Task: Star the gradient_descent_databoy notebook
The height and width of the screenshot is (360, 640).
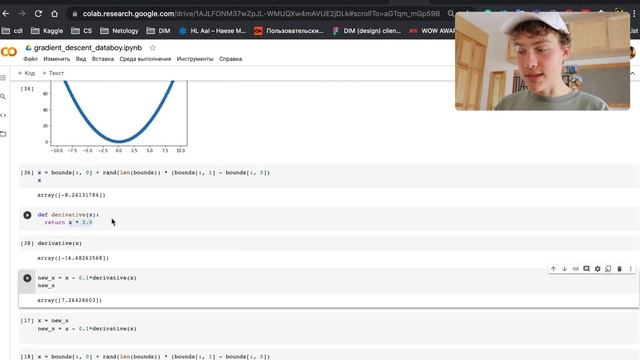Action: [x=153, y=48]
